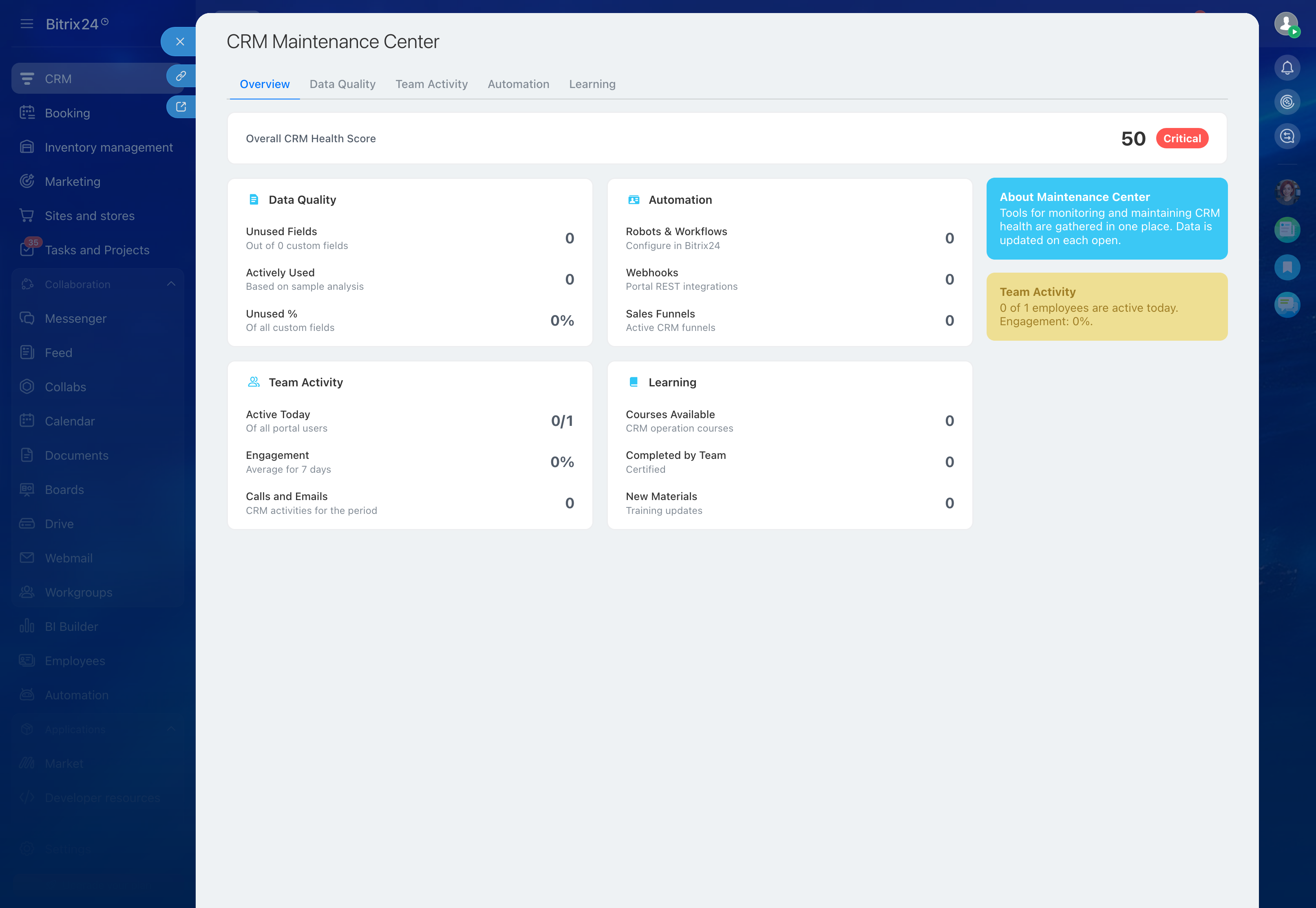The height and width of the screenshot is (908, 1316).
Task: Open the user profile avatar
Action: [x=1286, y=24]
